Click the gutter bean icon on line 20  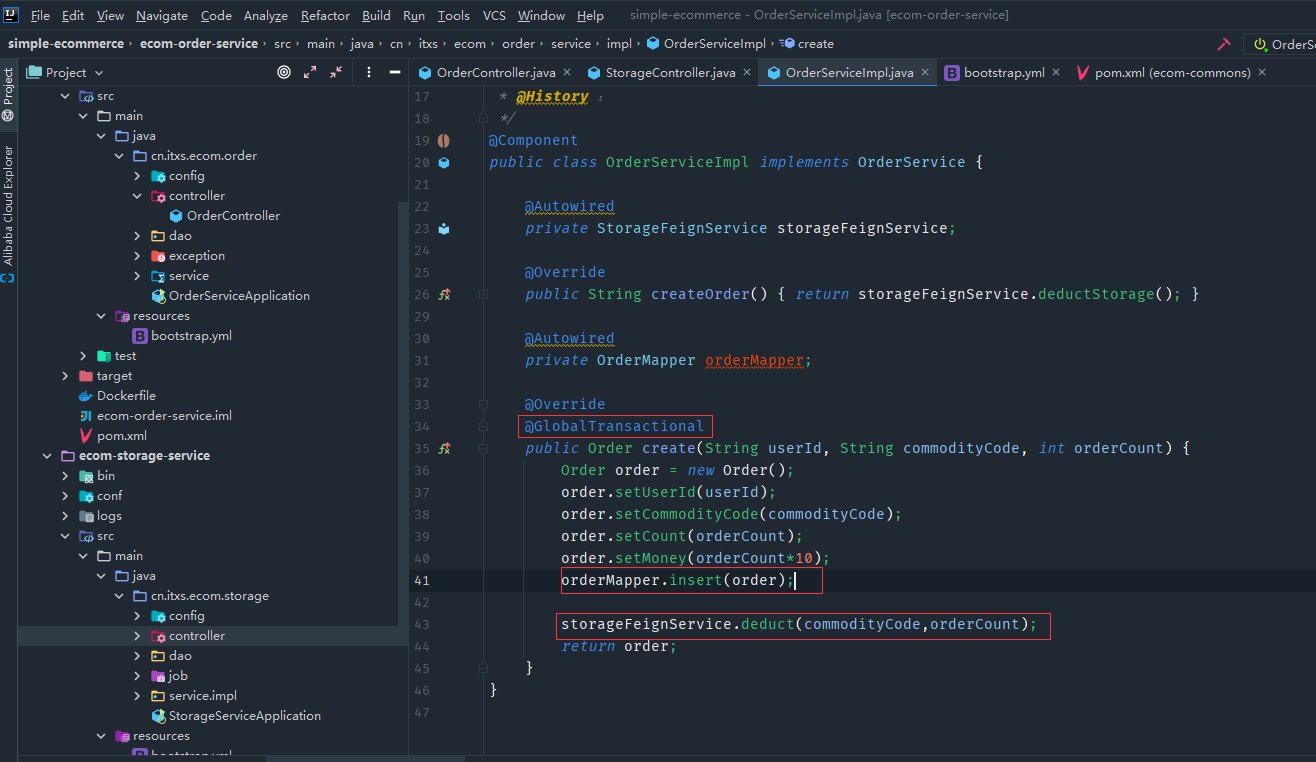pyautogui.click(x=443, y=162)
